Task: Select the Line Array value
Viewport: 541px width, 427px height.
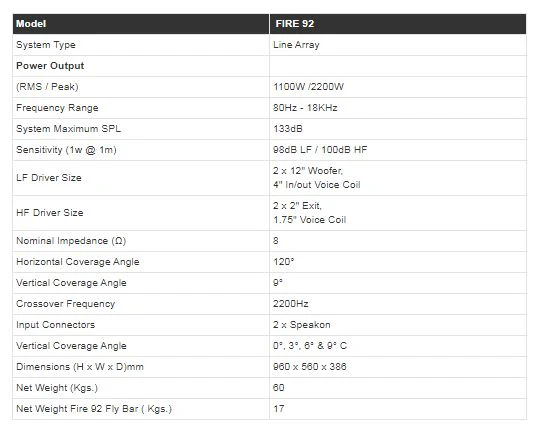Action: coord(296,45)
